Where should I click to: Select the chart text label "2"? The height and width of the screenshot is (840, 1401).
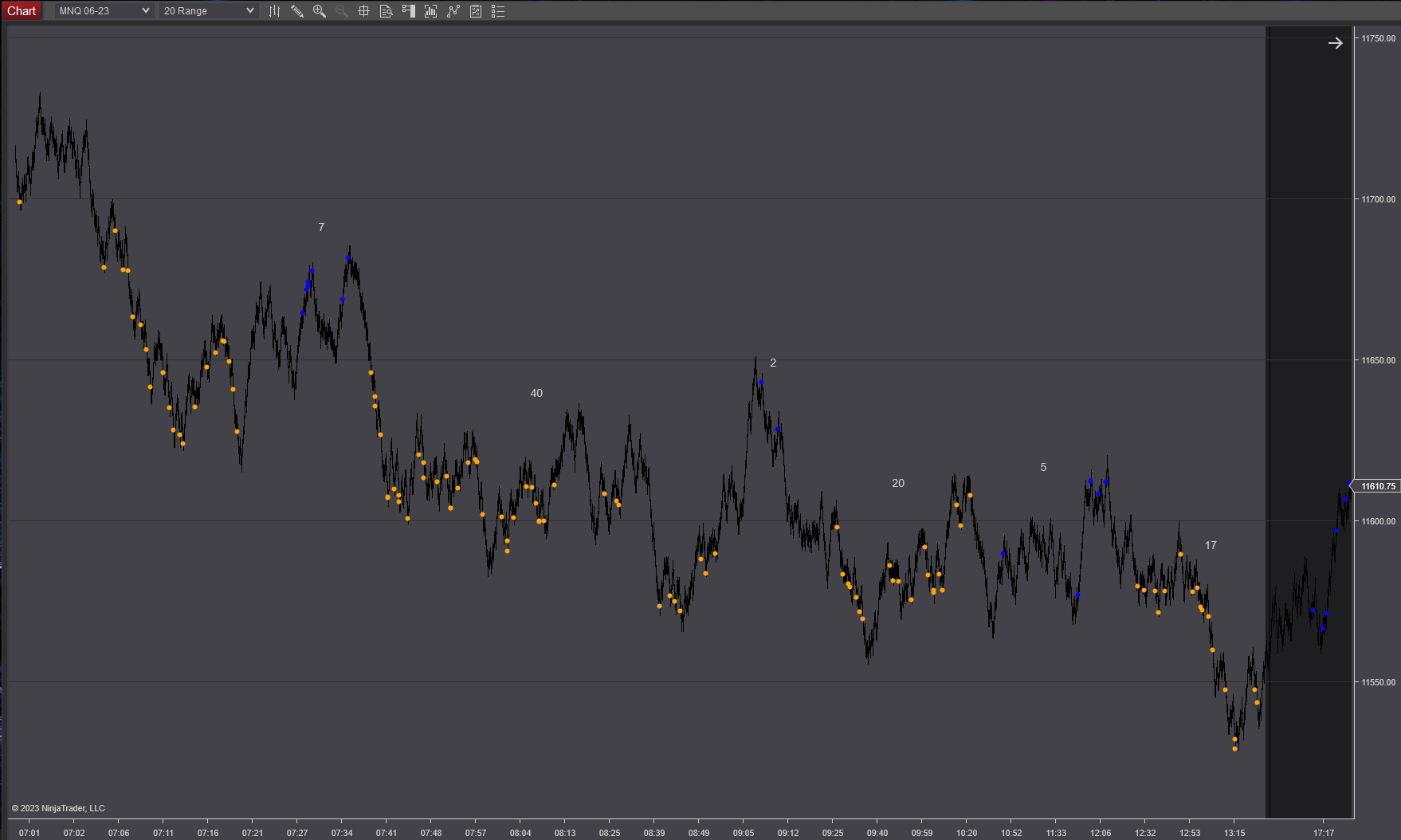773,363
